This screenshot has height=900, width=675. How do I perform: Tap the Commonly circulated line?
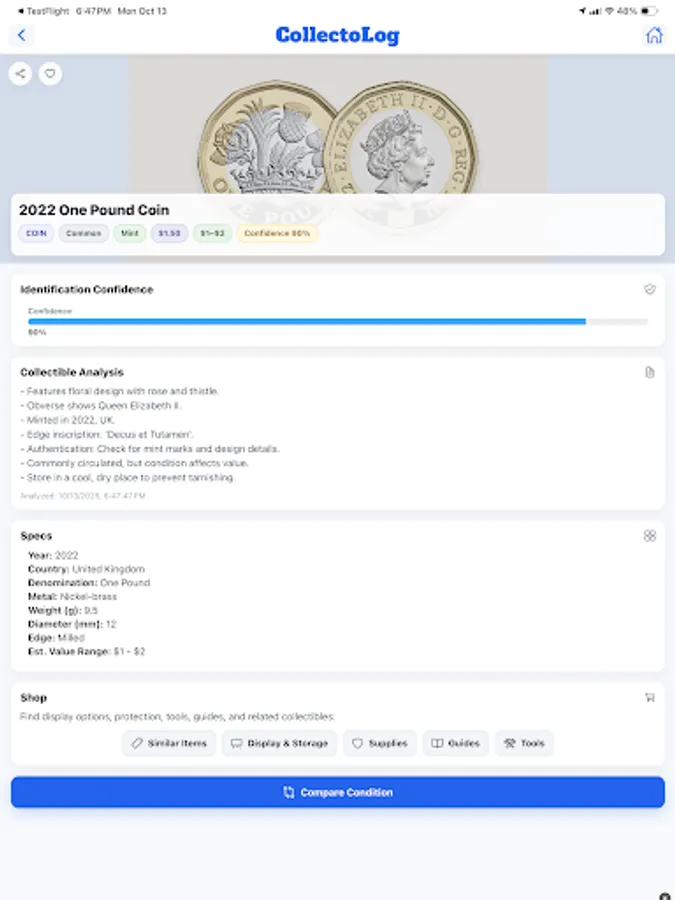(x=134, y=463)
